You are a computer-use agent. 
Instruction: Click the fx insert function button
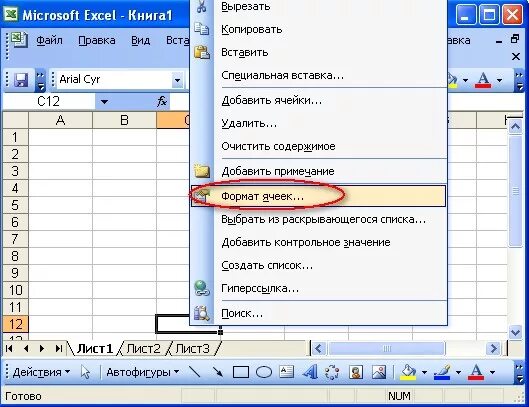162,101
